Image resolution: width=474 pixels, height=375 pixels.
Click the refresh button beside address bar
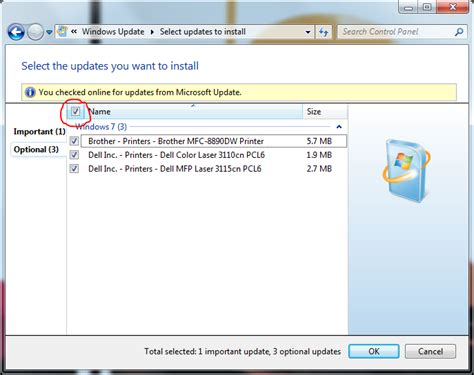[323, 32]
